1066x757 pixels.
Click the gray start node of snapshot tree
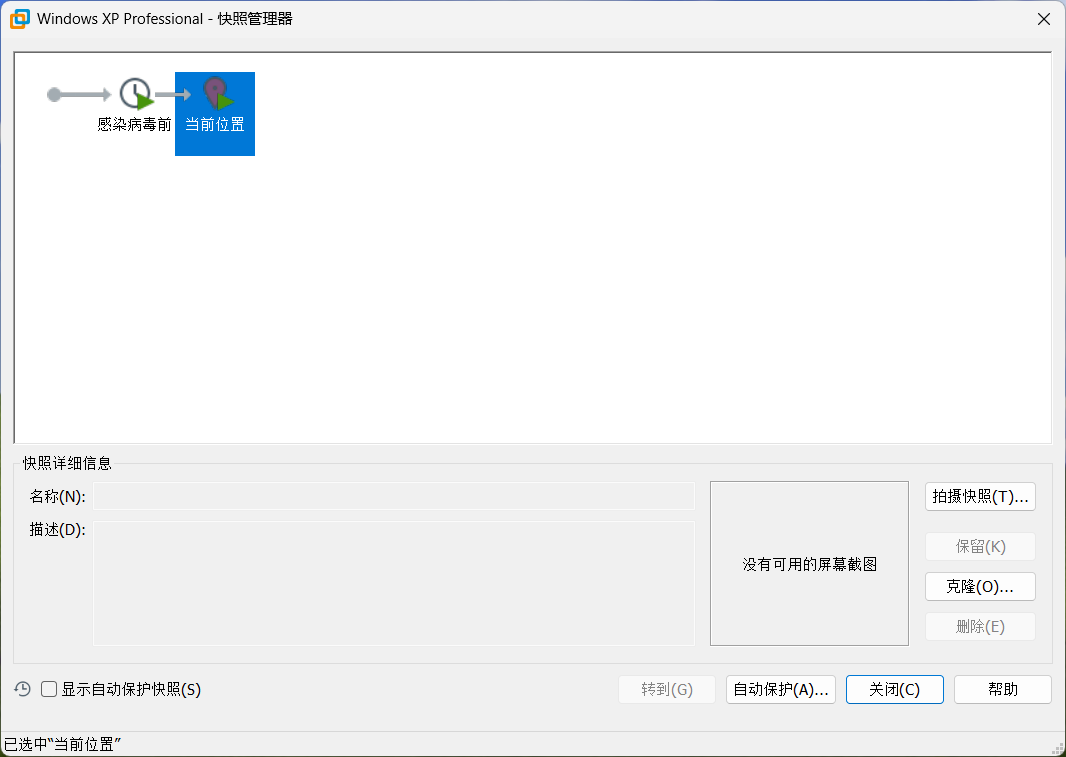tap(54, 95)
